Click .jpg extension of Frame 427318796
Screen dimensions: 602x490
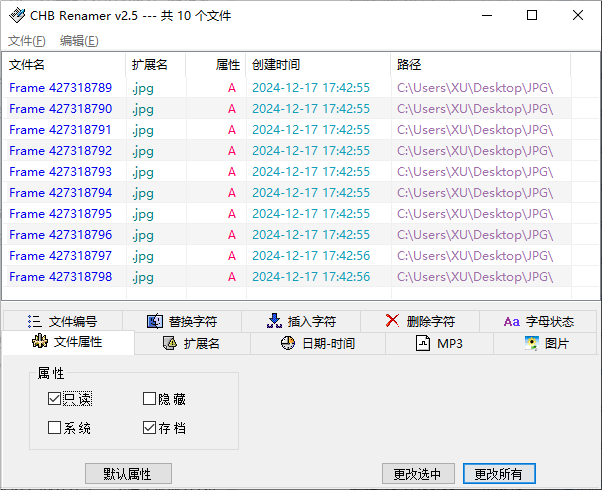pos(143,235)
